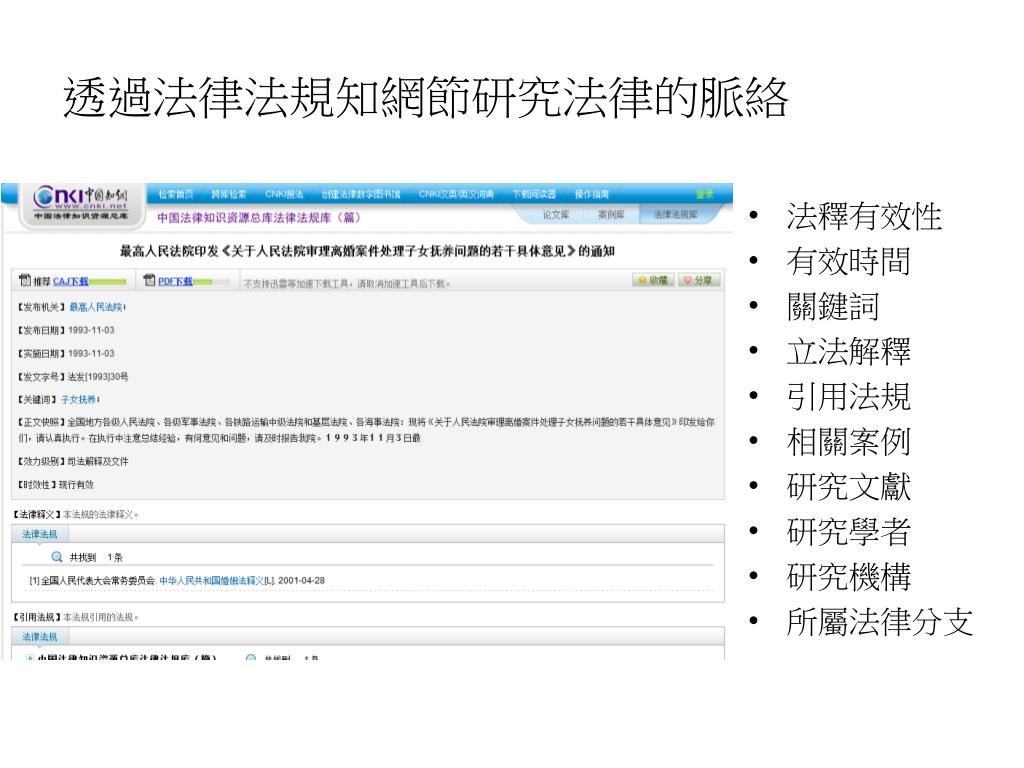Click the green progress bar after PDF下载
The height and width of the screenshot is (768, 1024).
212,282
